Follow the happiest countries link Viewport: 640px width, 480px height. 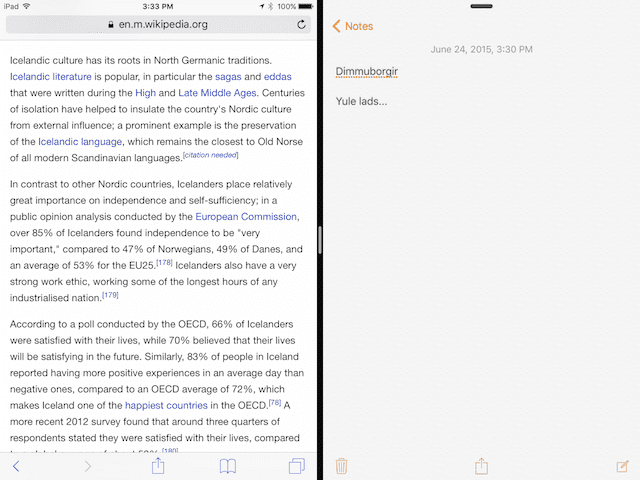pos(166,405)
